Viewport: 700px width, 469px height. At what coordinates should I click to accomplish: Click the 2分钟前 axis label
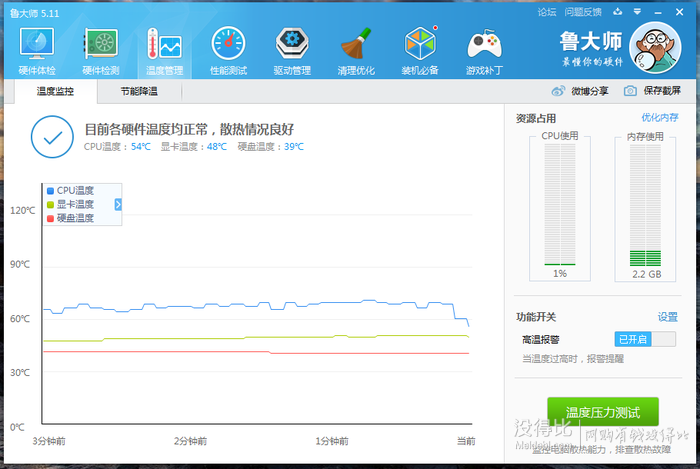(191, 441)
